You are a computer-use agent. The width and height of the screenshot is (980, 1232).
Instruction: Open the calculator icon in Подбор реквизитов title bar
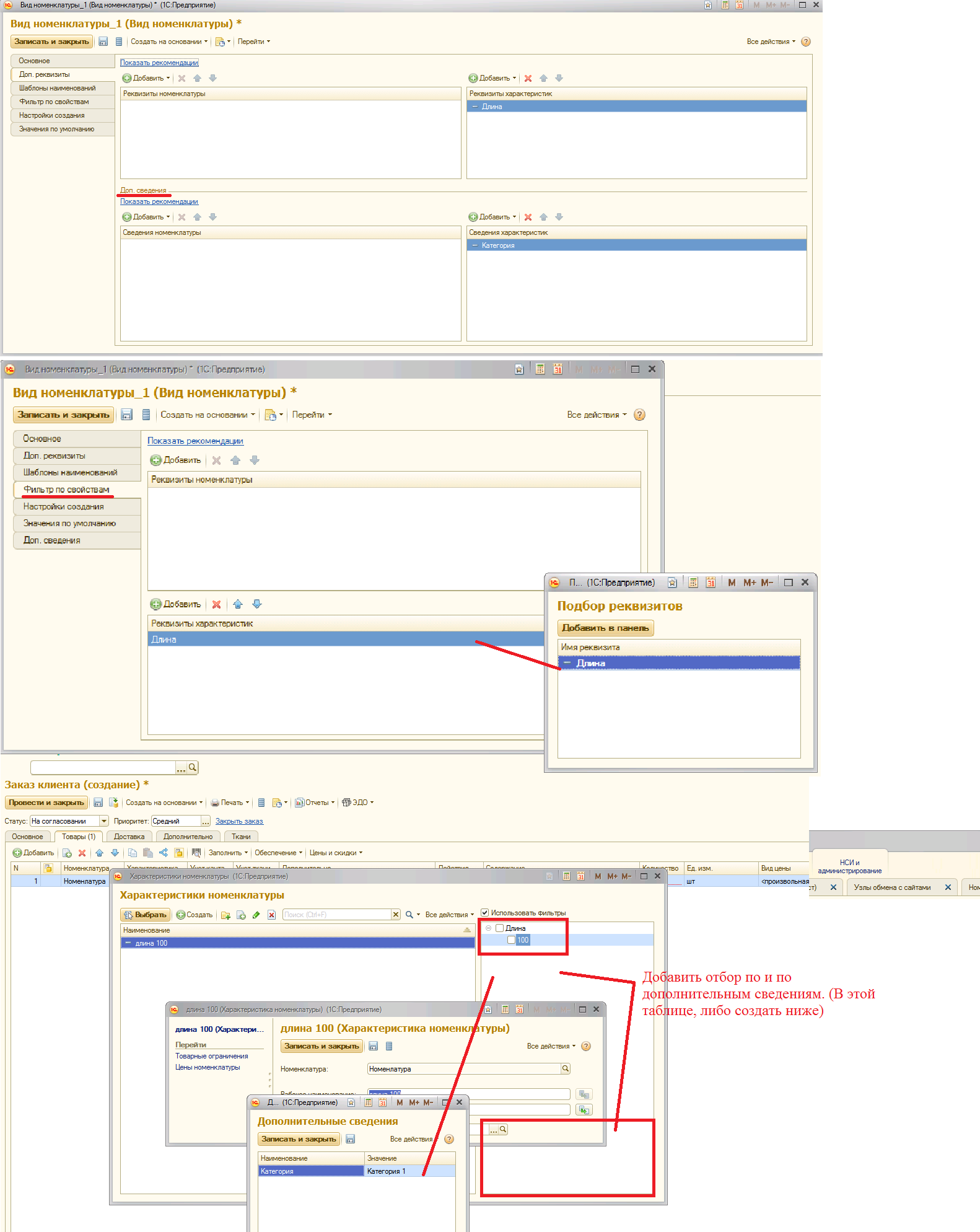693,583
